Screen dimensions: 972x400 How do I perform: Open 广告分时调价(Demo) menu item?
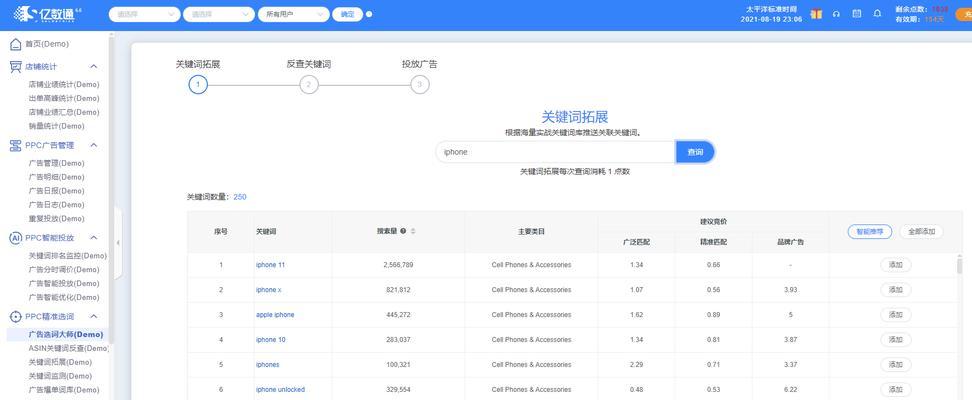[64, 270]
